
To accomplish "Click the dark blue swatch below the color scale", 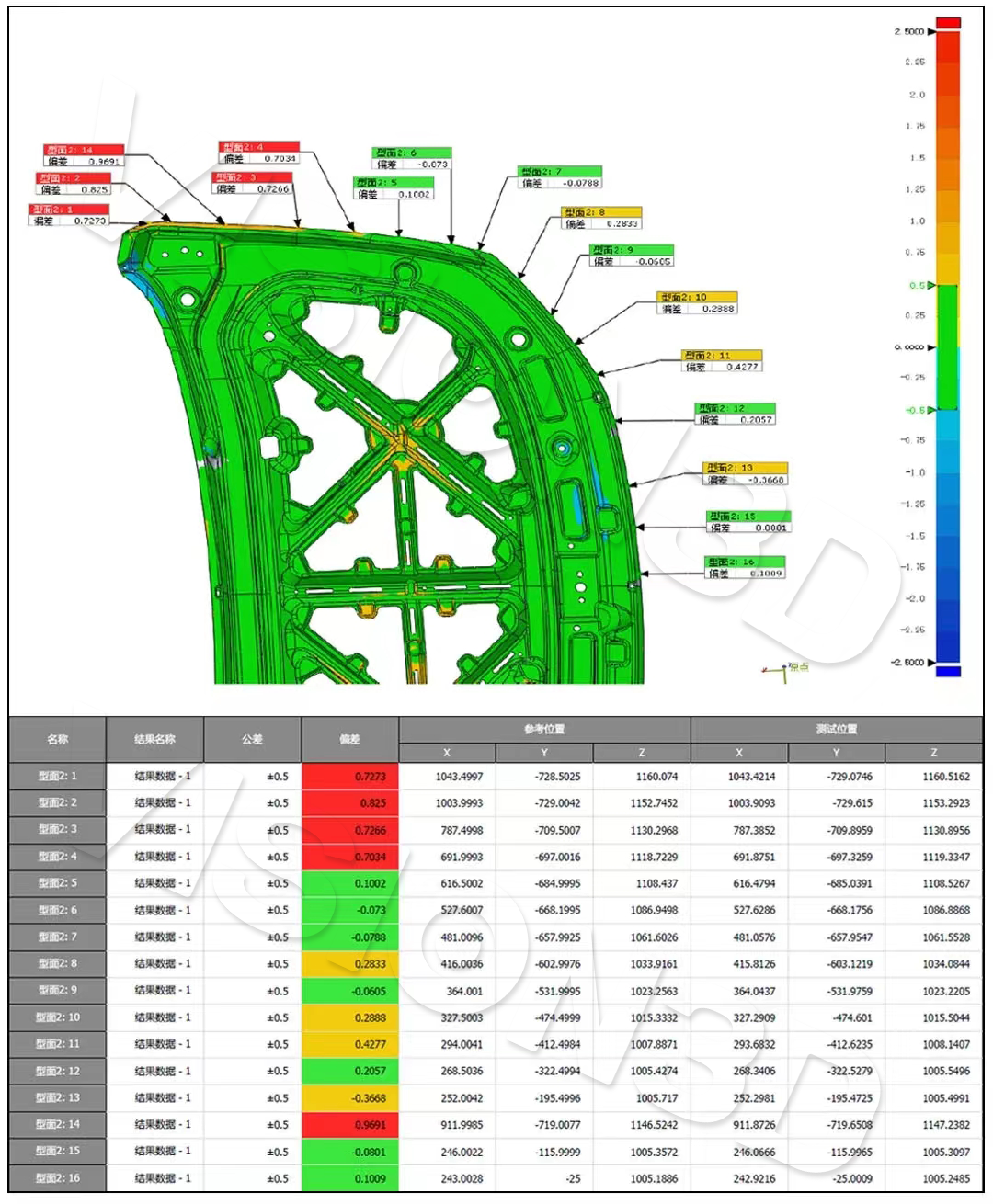I will point(948,672).
